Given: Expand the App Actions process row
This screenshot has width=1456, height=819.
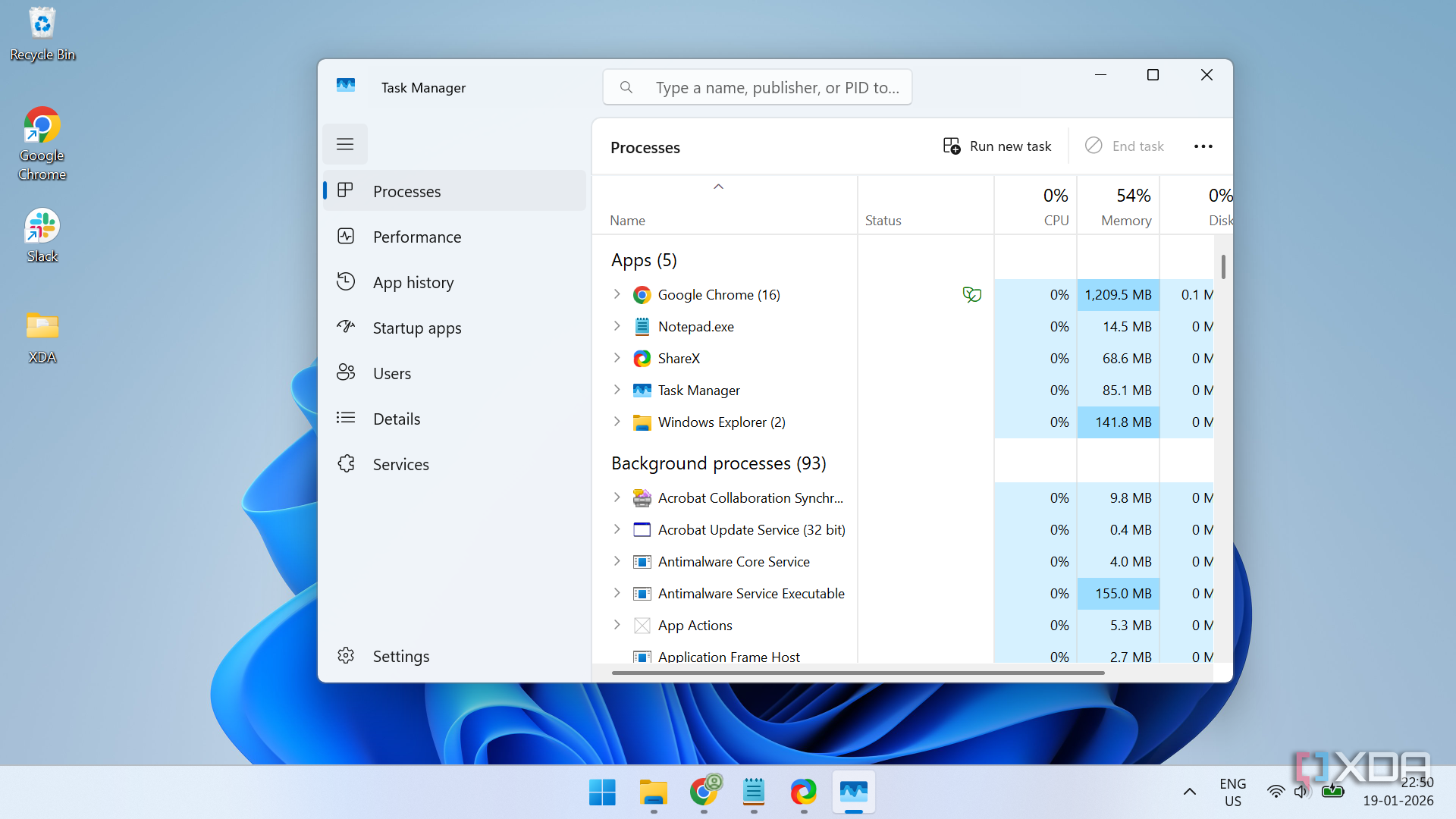Looking at the screenshot, I should click(x=617, y=625).
